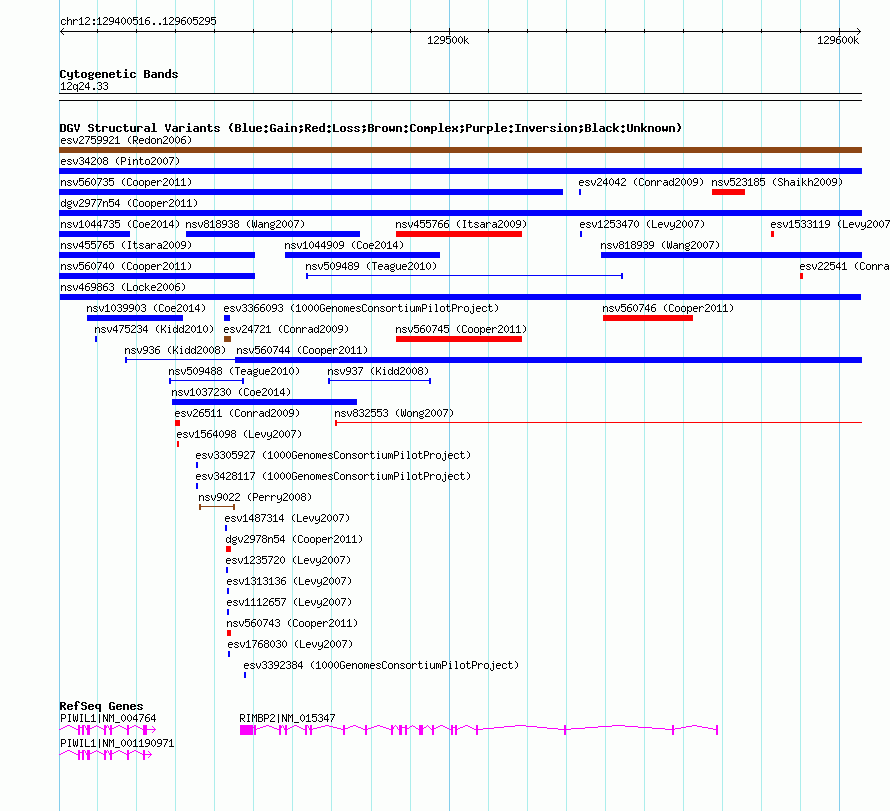
Task: Click nsv560745 (Cooper2011) red loss bar
Action: click(459, 339)
